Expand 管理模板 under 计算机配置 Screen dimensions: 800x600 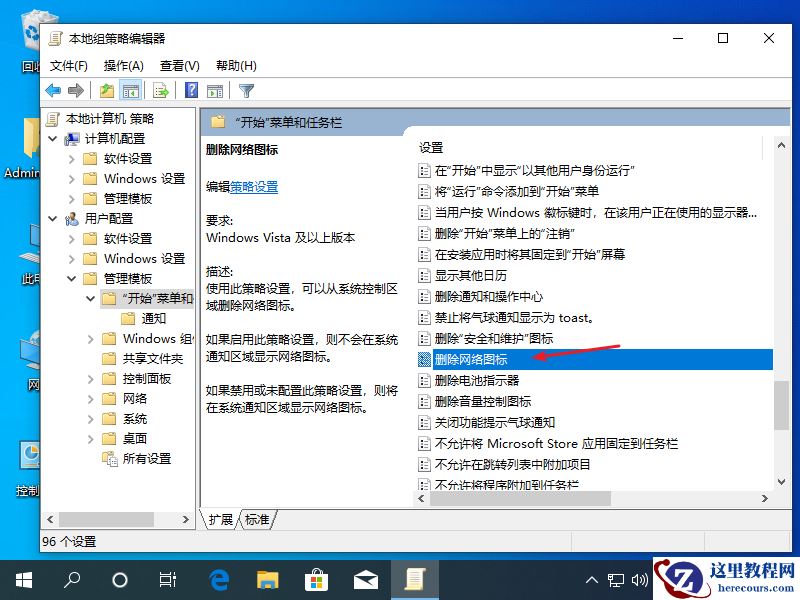click(72, 198)
